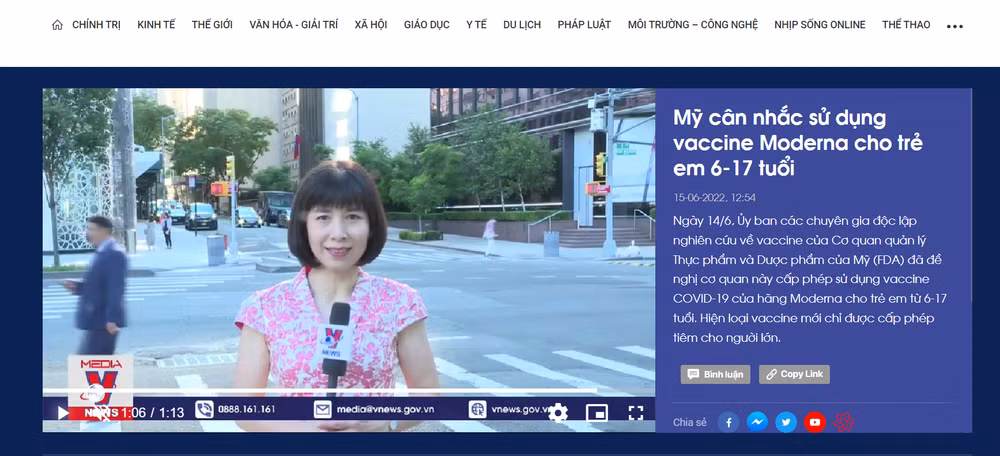The width and height of the screenshot is (1000, 456).
Task: Select the Thể thao menu item
Action: [x=906, y=25]
